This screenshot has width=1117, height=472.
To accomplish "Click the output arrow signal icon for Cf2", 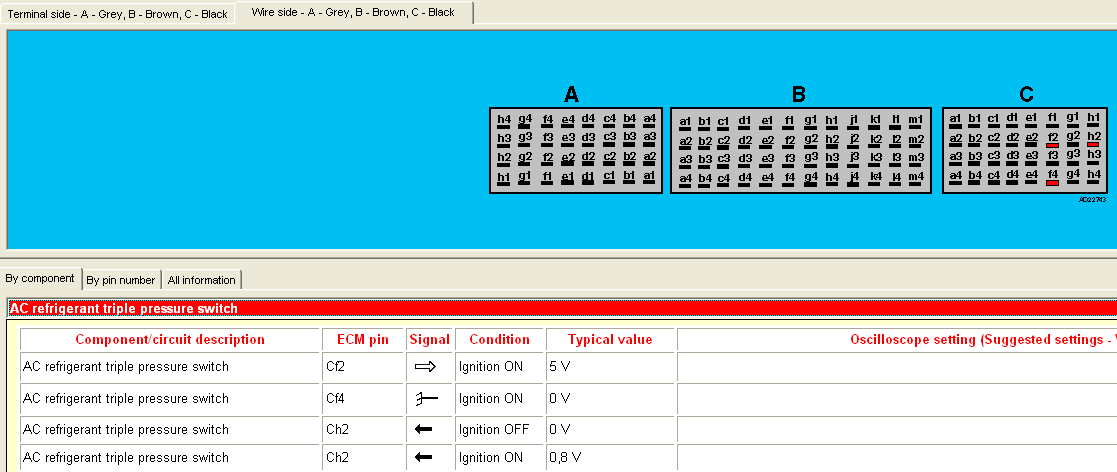I will (x=425, y=367).
